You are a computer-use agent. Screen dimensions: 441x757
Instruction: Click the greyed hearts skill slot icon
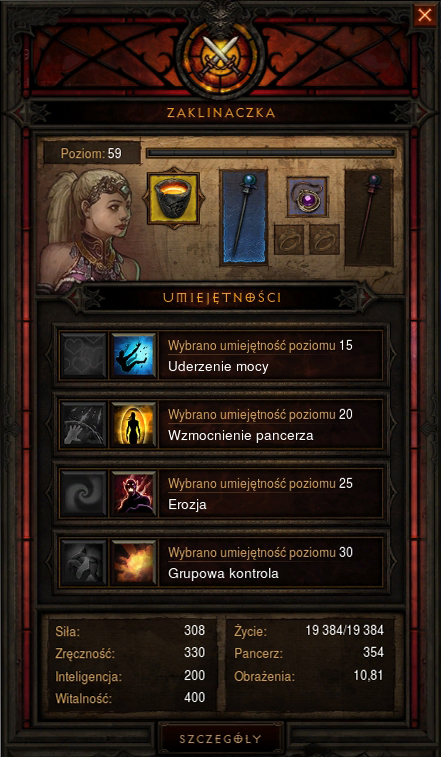83,355
